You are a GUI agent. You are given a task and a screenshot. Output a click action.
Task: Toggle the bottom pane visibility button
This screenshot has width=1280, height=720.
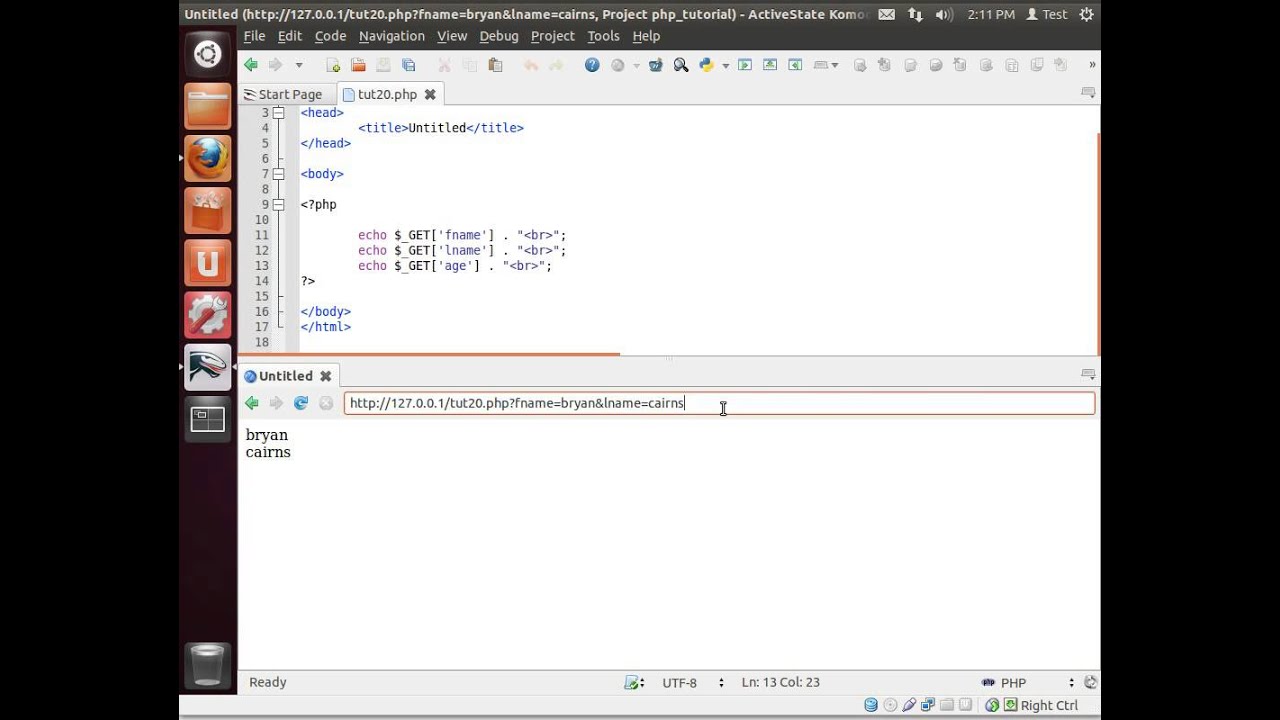(x=770, y=65)
